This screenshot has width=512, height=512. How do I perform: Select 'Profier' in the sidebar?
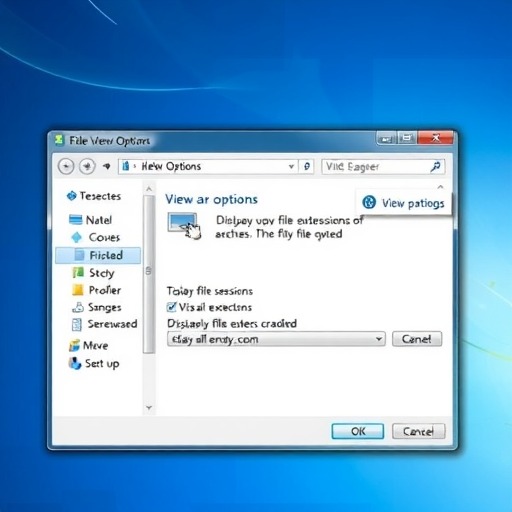click(105, 290)
